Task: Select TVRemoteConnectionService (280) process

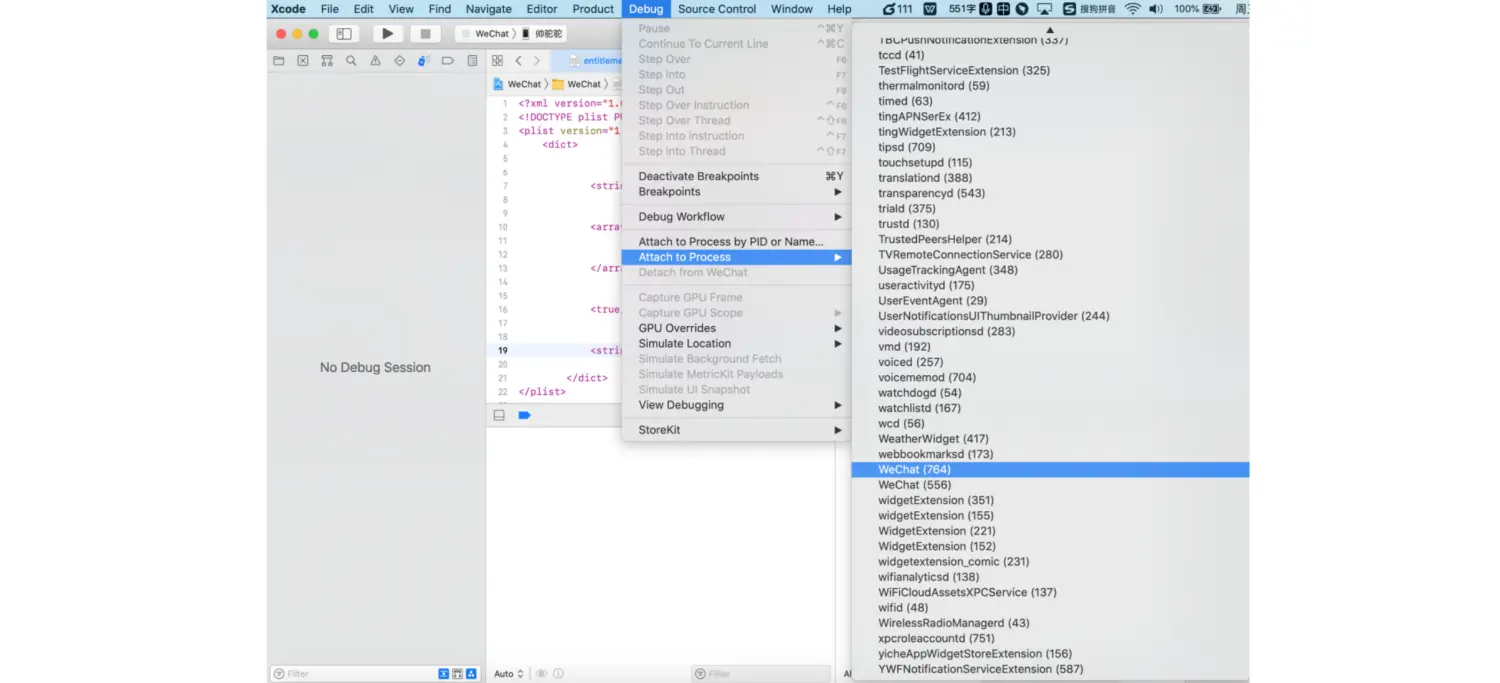Action: pyautogui.click(x=1050, y=255)
